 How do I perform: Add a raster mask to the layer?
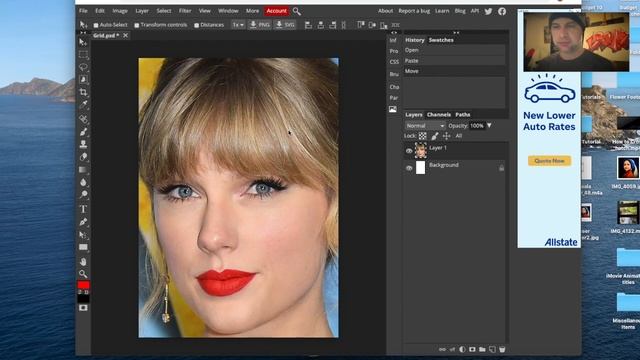point(472,349)
